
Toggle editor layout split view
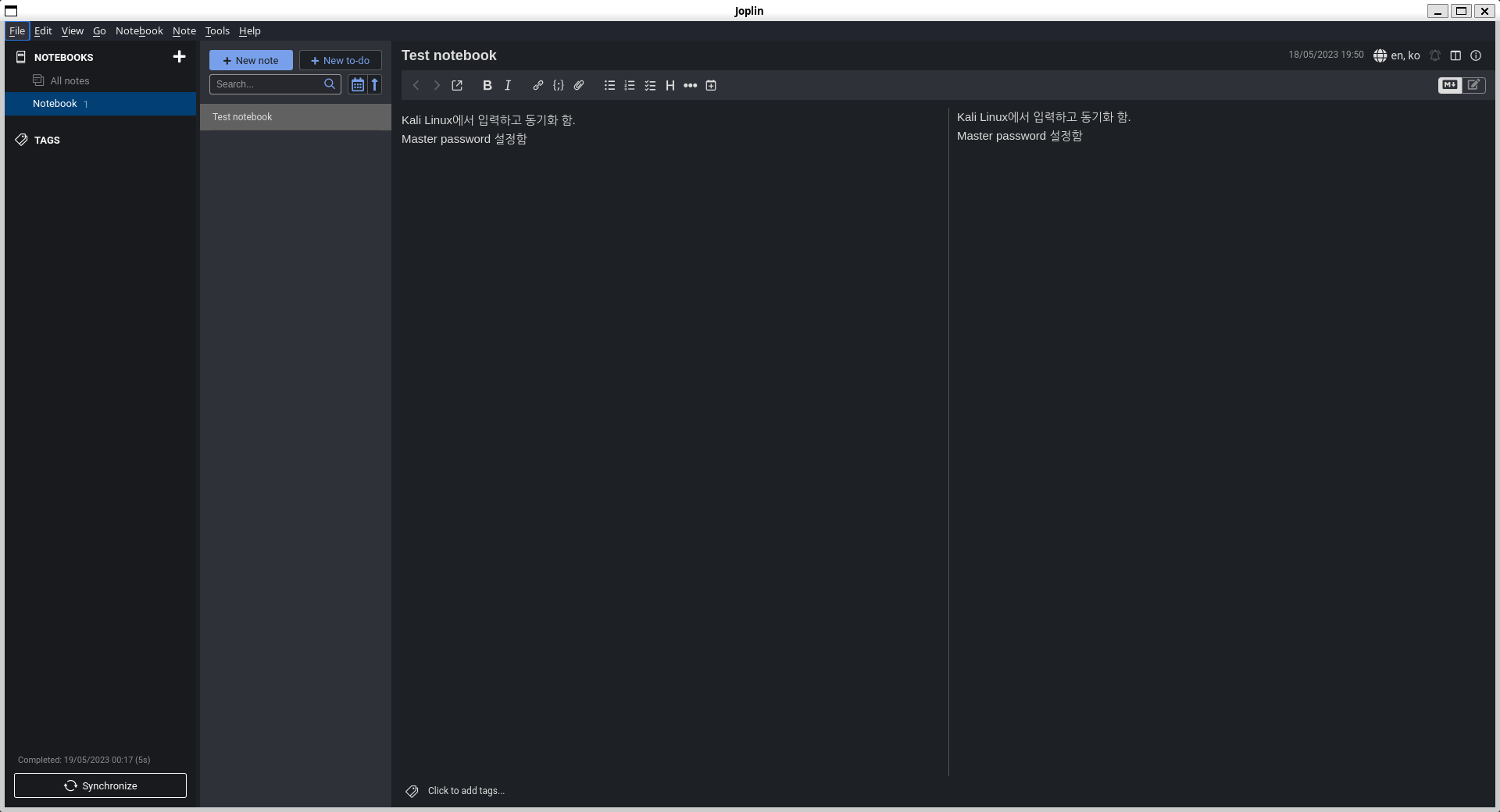(x=1455, y=55)
